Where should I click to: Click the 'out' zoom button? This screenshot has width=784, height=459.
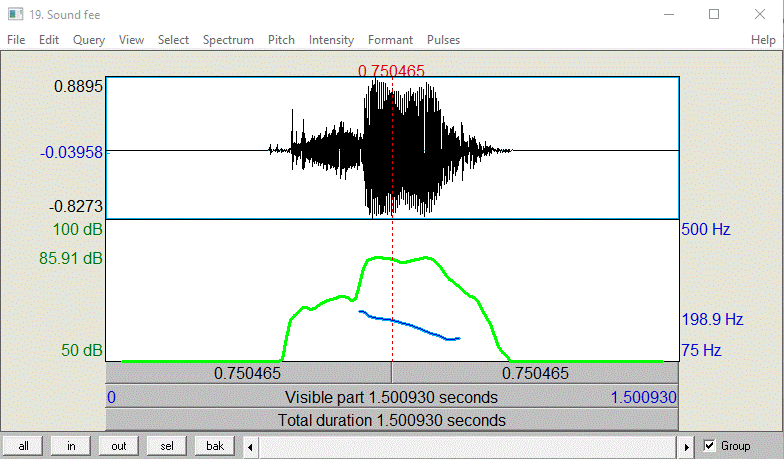point(119,446)
